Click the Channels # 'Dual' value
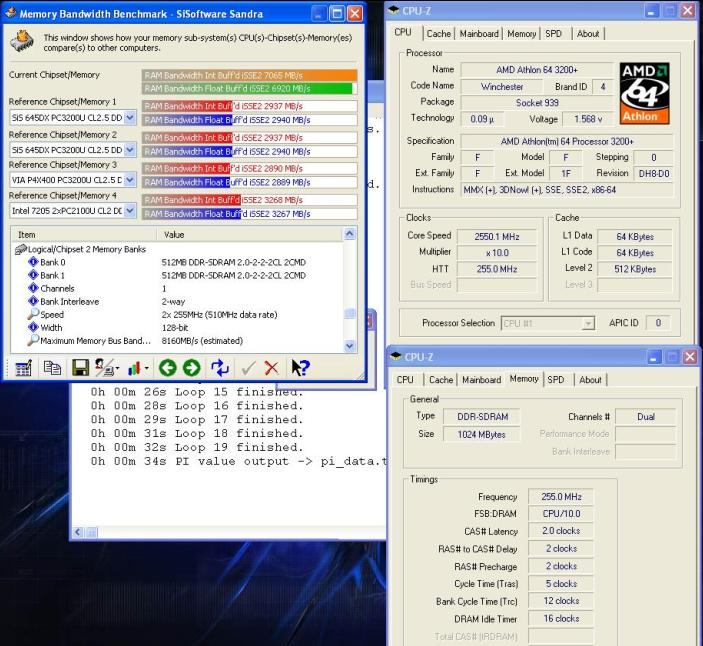703x646 pixels. coord(646,417)
